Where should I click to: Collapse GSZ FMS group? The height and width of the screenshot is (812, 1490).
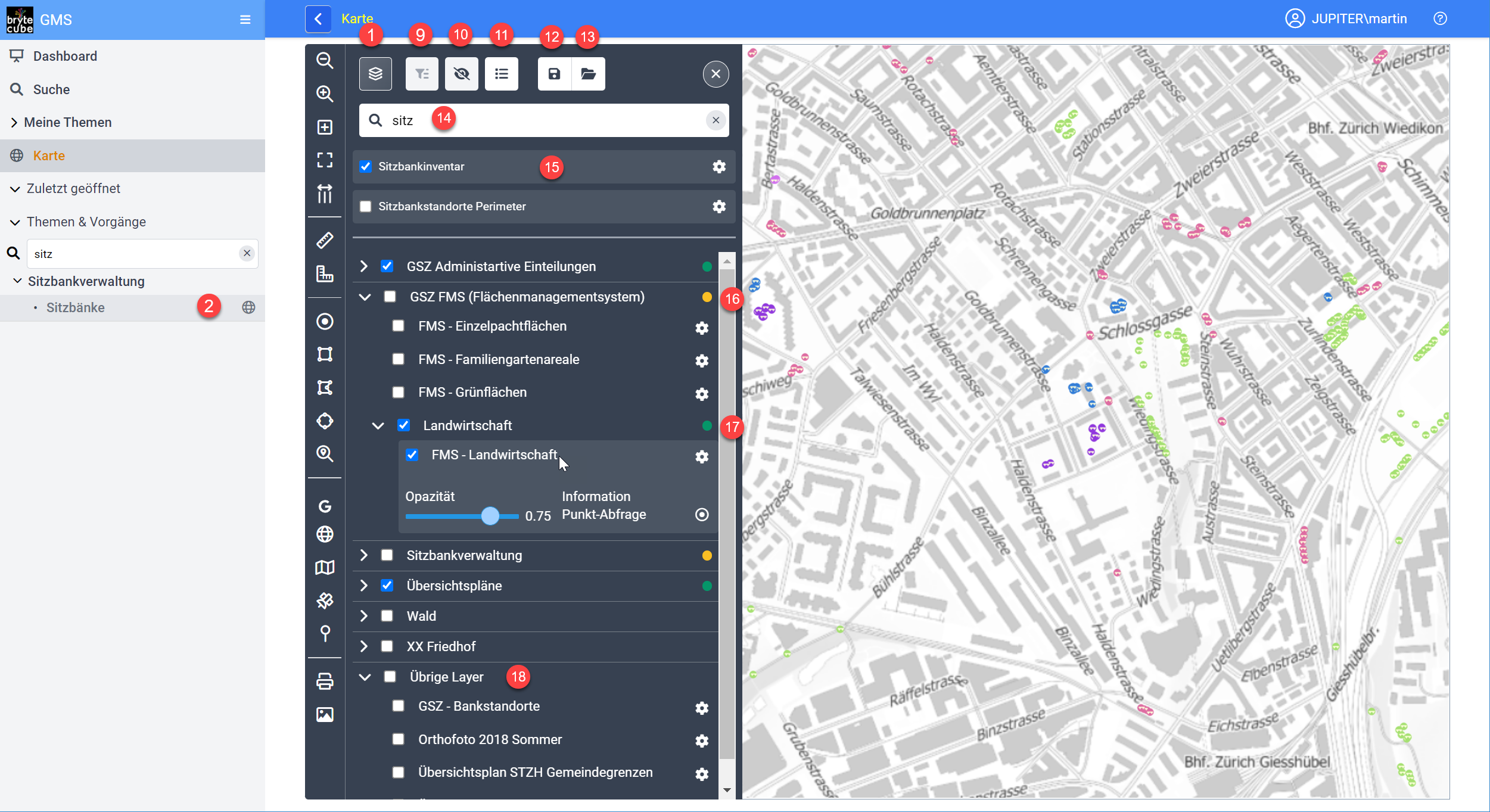coord(365,297)
